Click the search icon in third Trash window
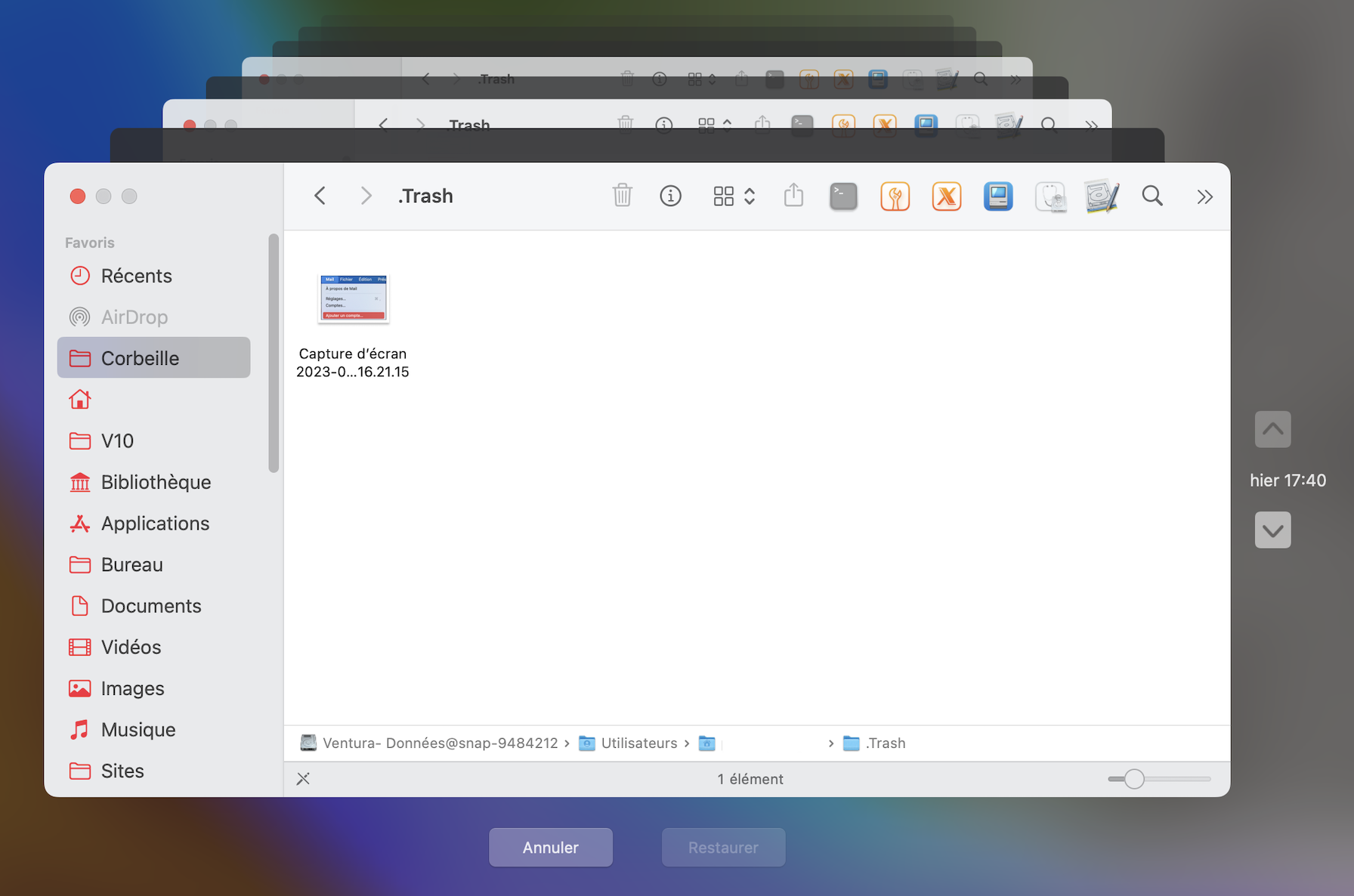 pyautogui.click(x=981, y=79)
